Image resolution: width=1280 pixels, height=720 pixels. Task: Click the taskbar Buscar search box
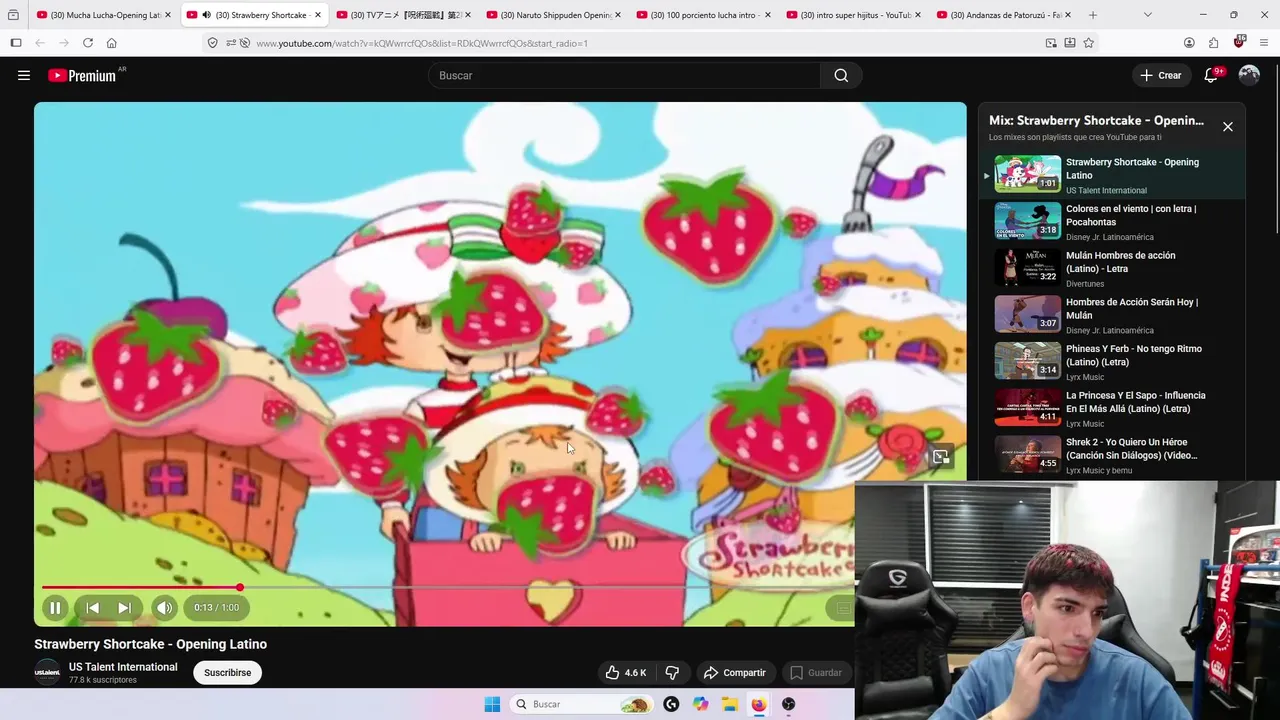(x=582, y=704)
